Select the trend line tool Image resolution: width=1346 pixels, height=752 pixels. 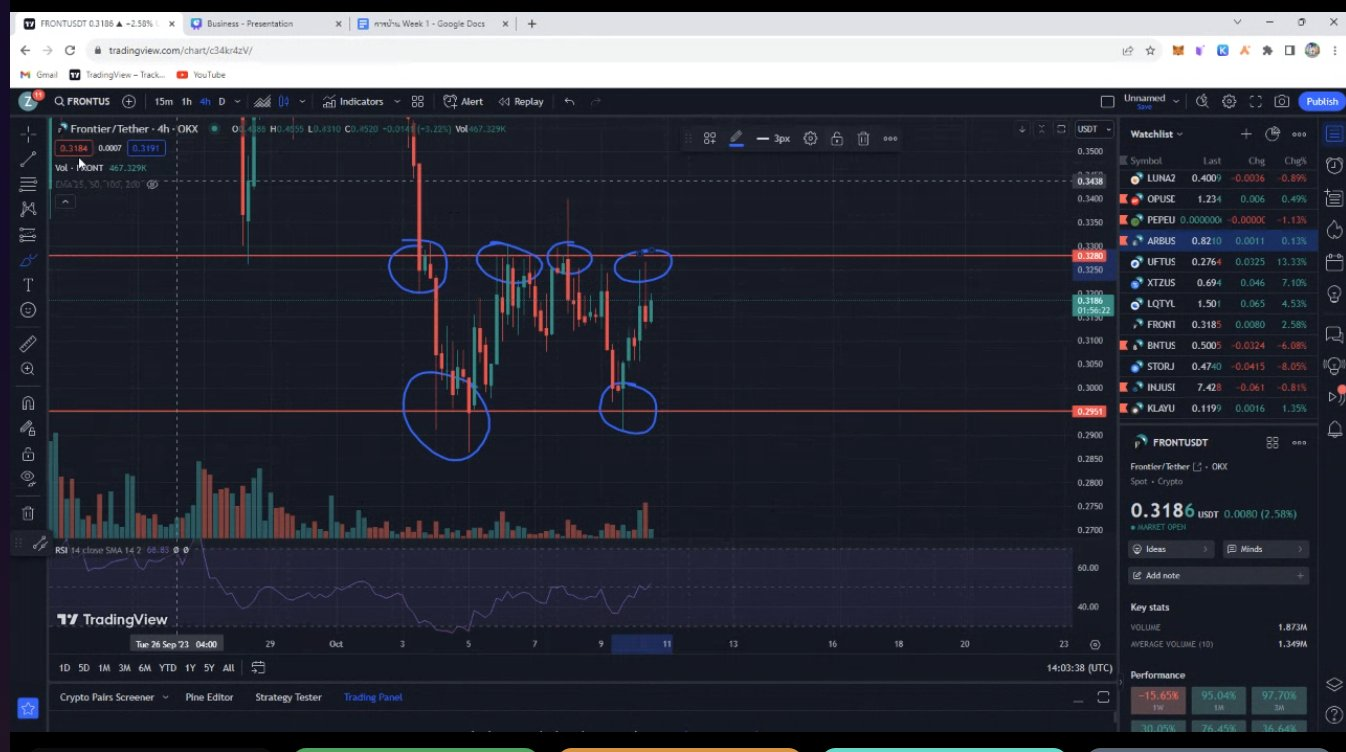tap(28, 158)
